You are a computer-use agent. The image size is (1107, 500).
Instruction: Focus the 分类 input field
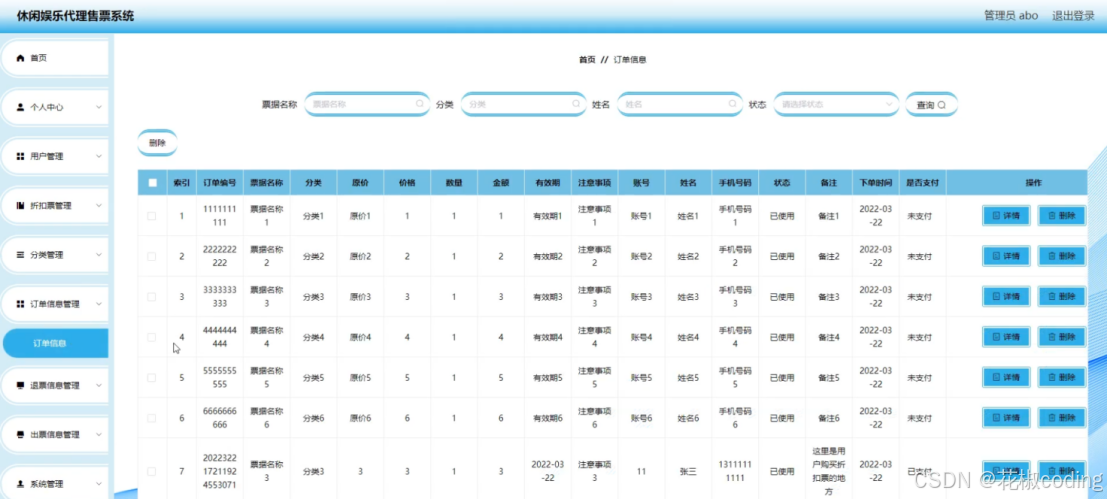[x=524, y=104]
